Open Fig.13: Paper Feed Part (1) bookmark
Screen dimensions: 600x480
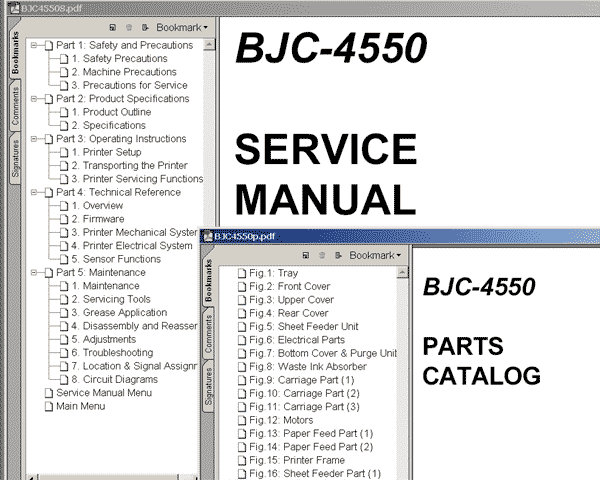[x=311, y=434]
